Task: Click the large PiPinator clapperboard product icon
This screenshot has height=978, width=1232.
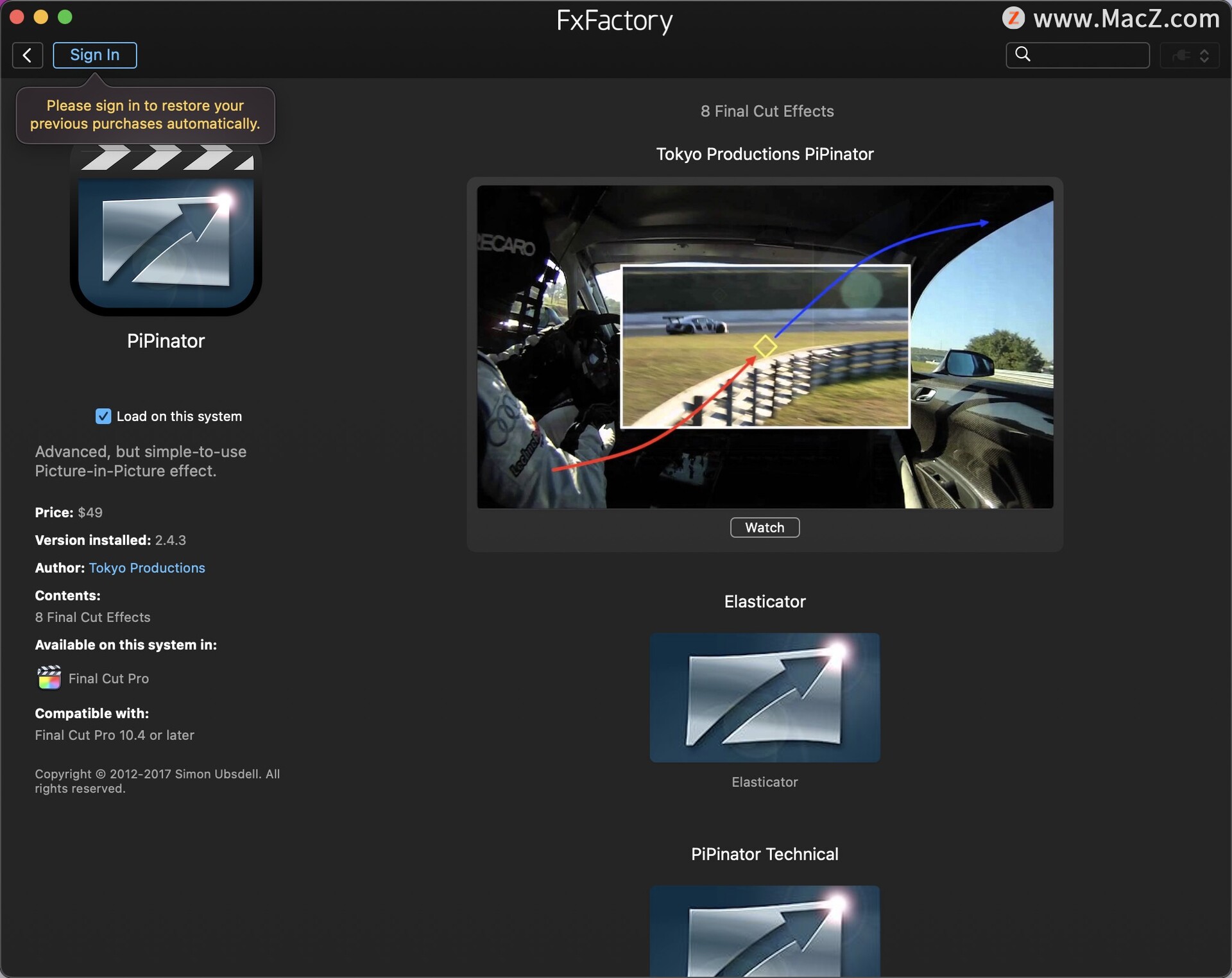Action: point(166,232)
